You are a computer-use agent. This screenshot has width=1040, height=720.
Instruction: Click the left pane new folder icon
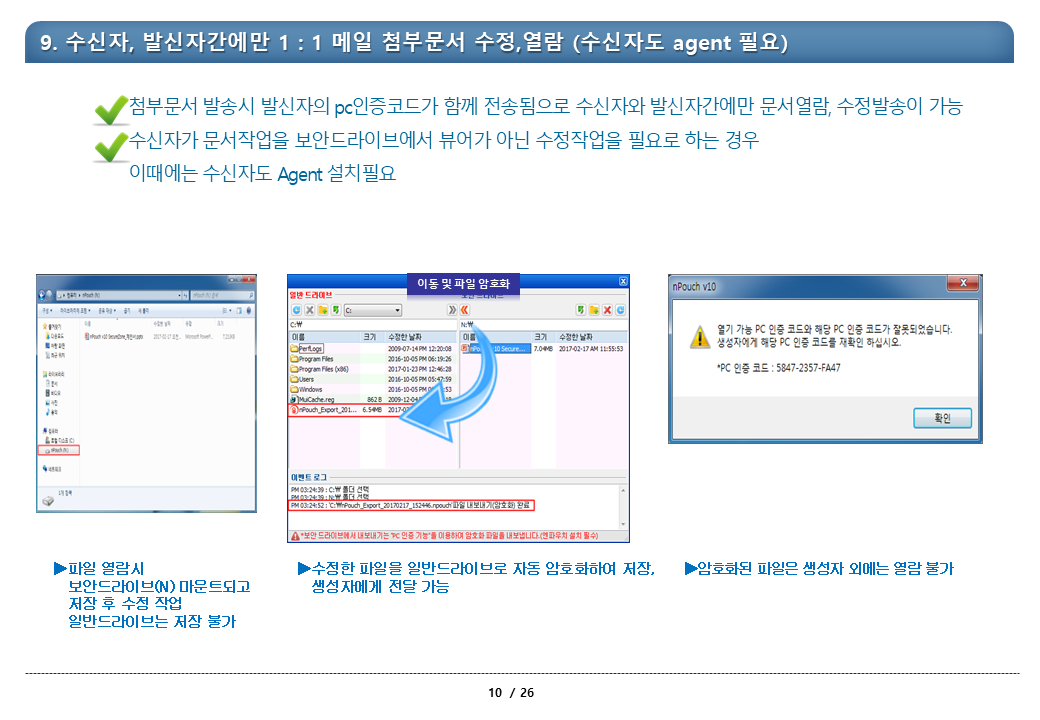click(323, 311)
